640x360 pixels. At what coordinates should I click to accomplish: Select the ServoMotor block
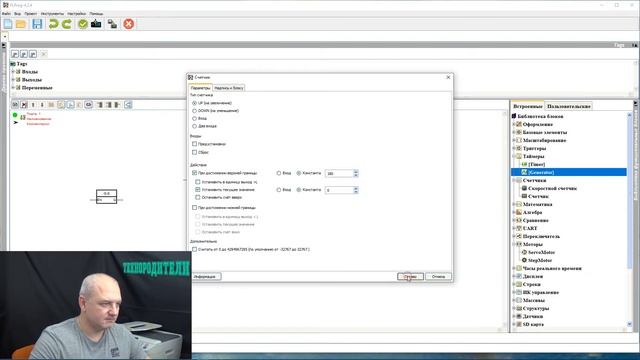coord(541,252)
